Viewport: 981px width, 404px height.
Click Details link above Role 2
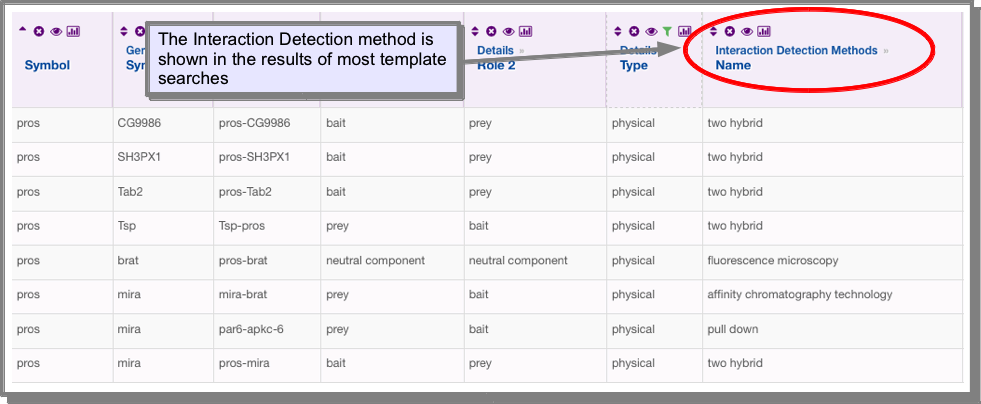[x=496, y=50]
